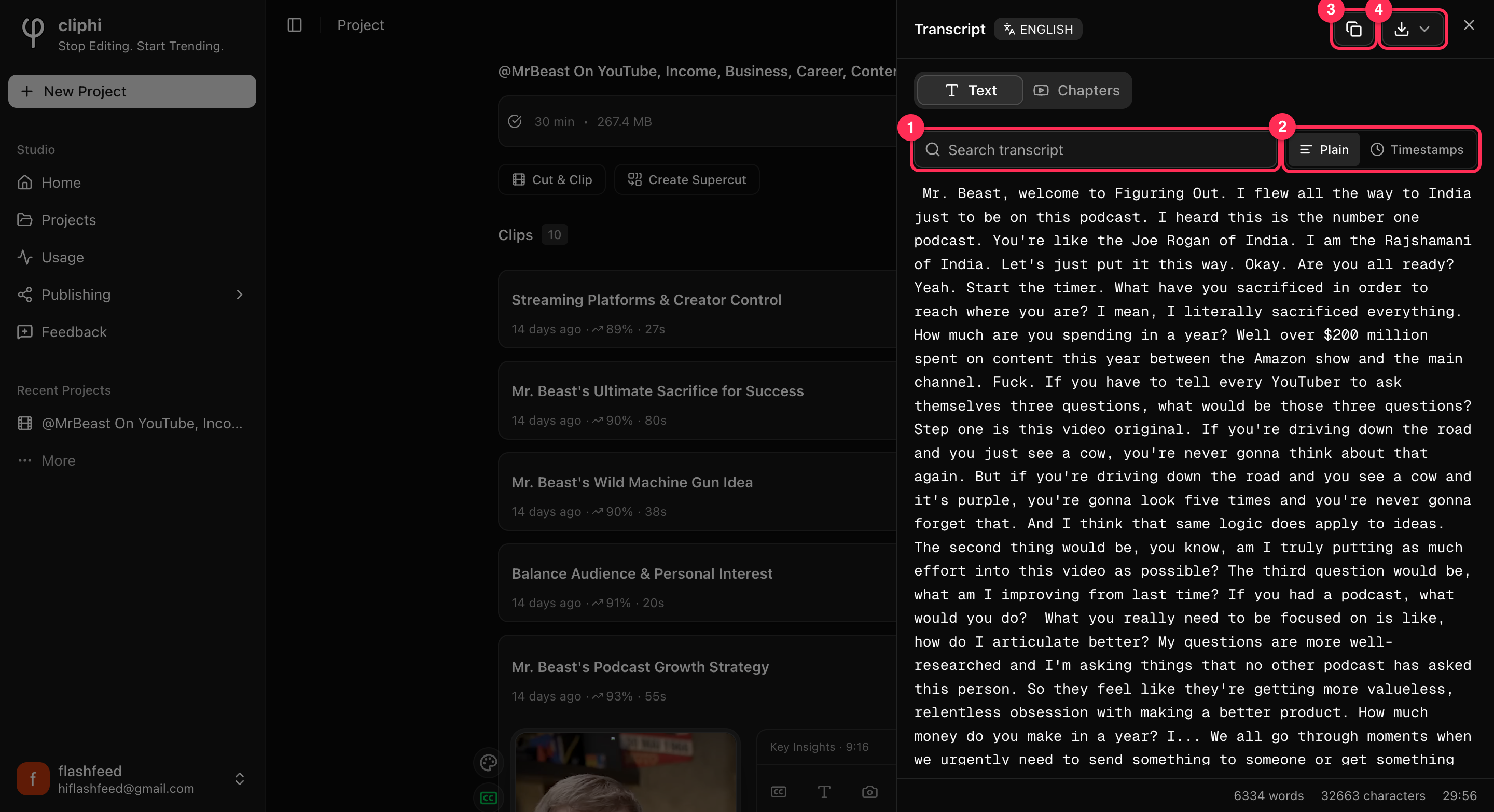Click the cliphi logo icon
1494x812 pixels.
tap(33, 32)
